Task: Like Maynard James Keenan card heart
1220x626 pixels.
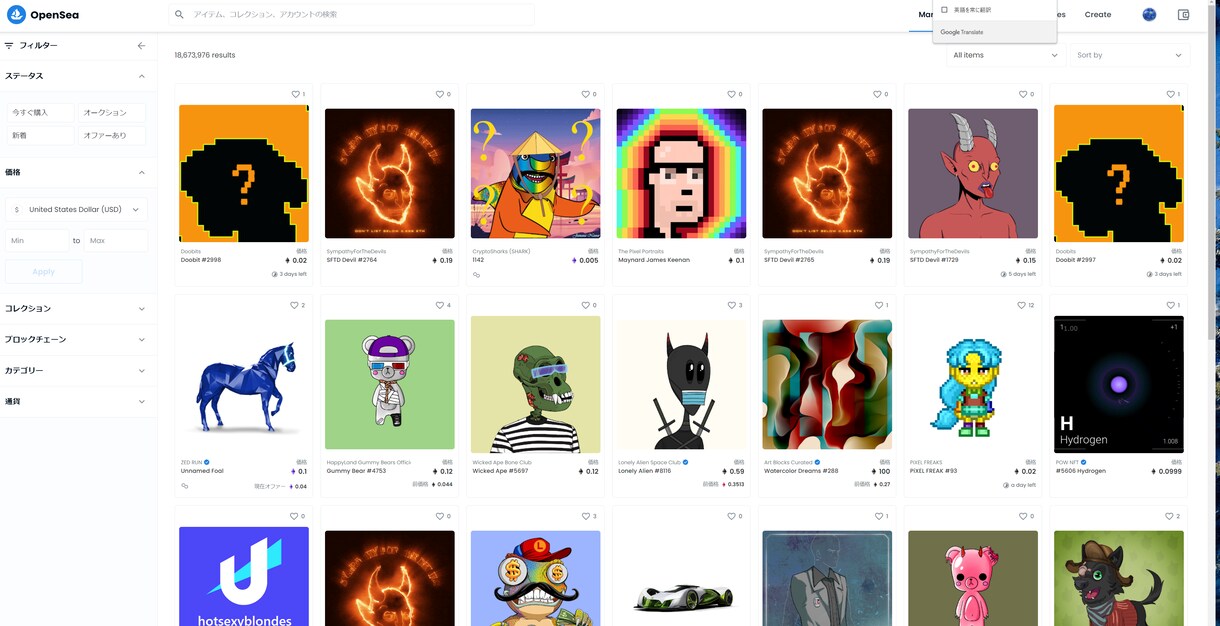Action: (x=731, y=94)
